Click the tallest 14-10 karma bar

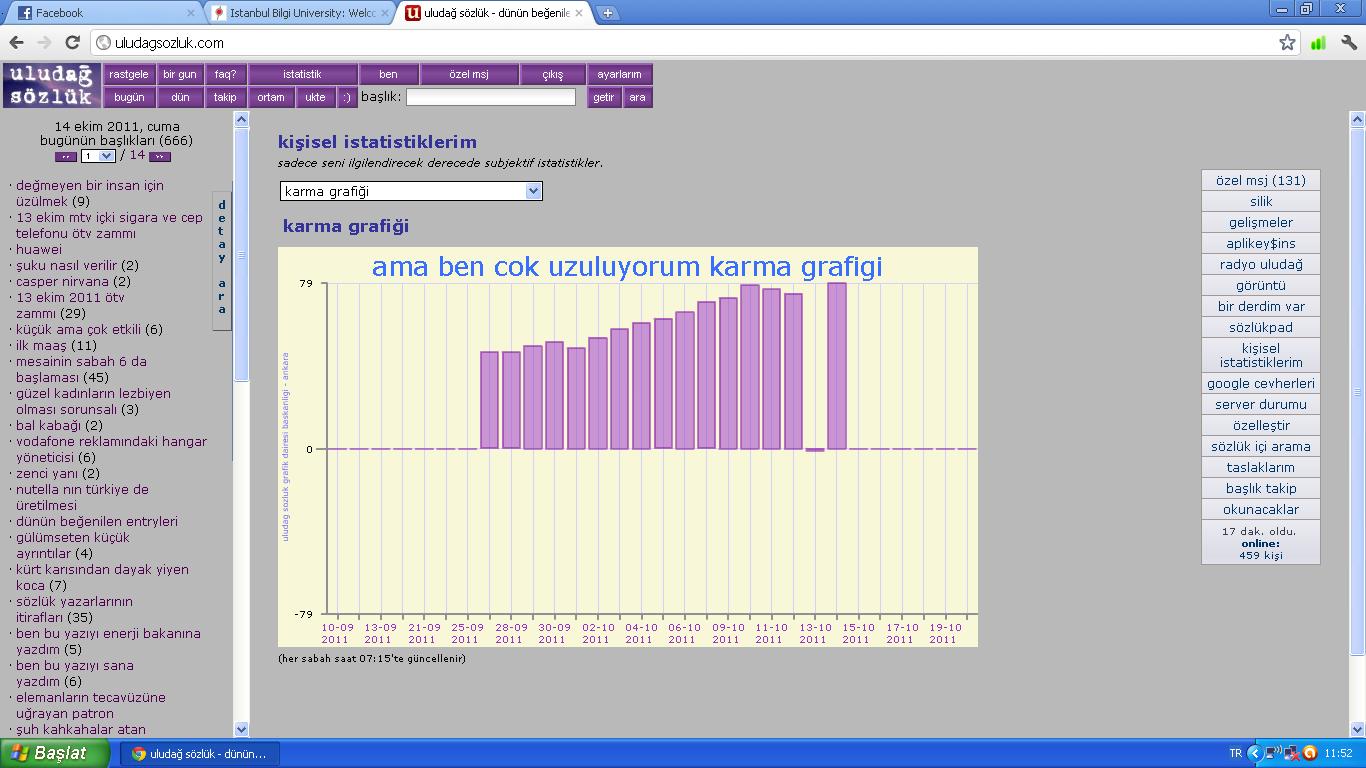(837, 366)
